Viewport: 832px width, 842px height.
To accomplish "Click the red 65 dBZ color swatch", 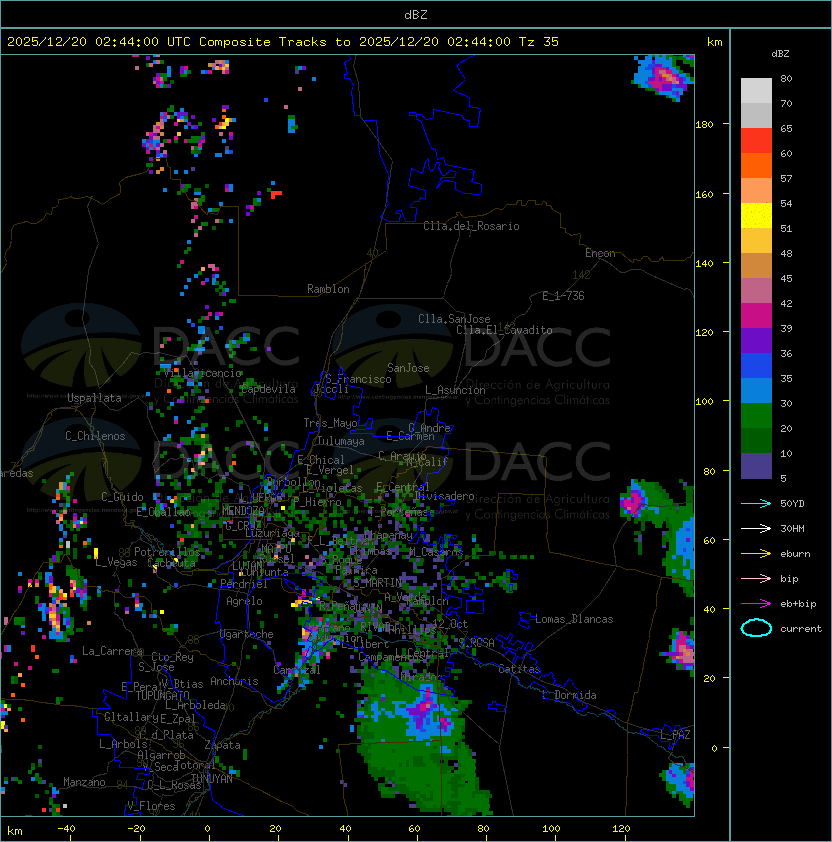I will (x=756, y=140).
